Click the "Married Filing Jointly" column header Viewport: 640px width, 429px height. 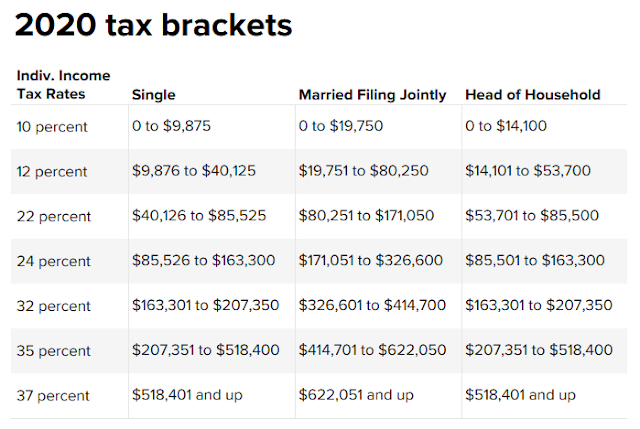coord(372,95)
